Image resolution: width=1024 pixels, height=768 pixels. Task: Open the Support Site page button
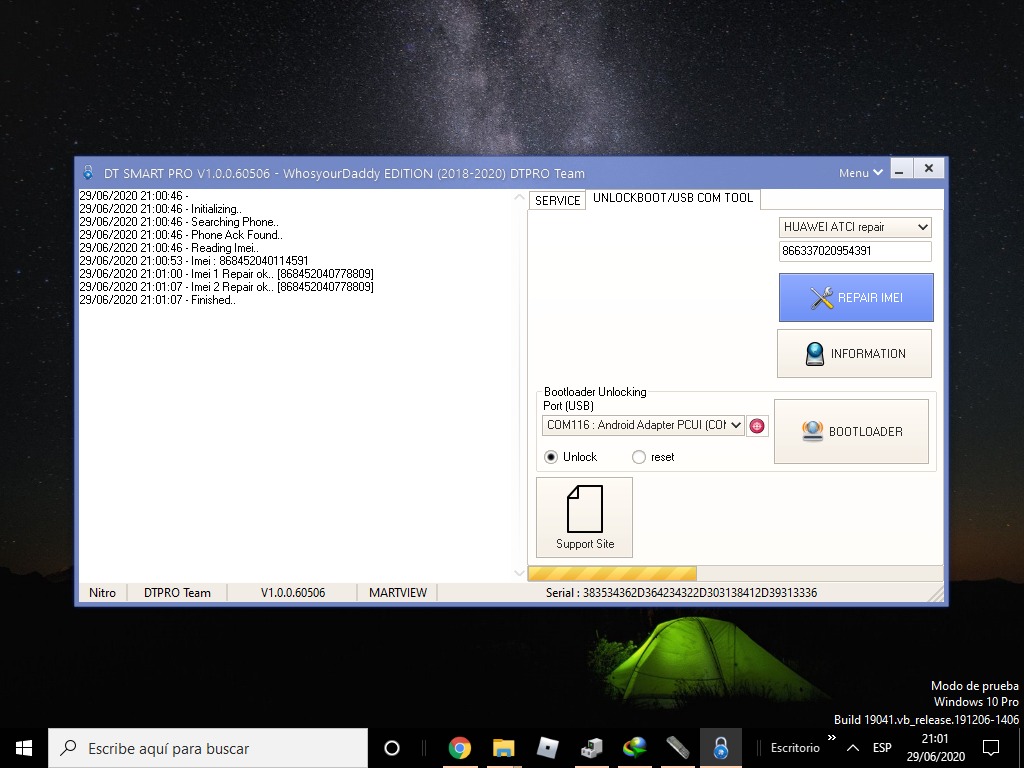point(584,517)
